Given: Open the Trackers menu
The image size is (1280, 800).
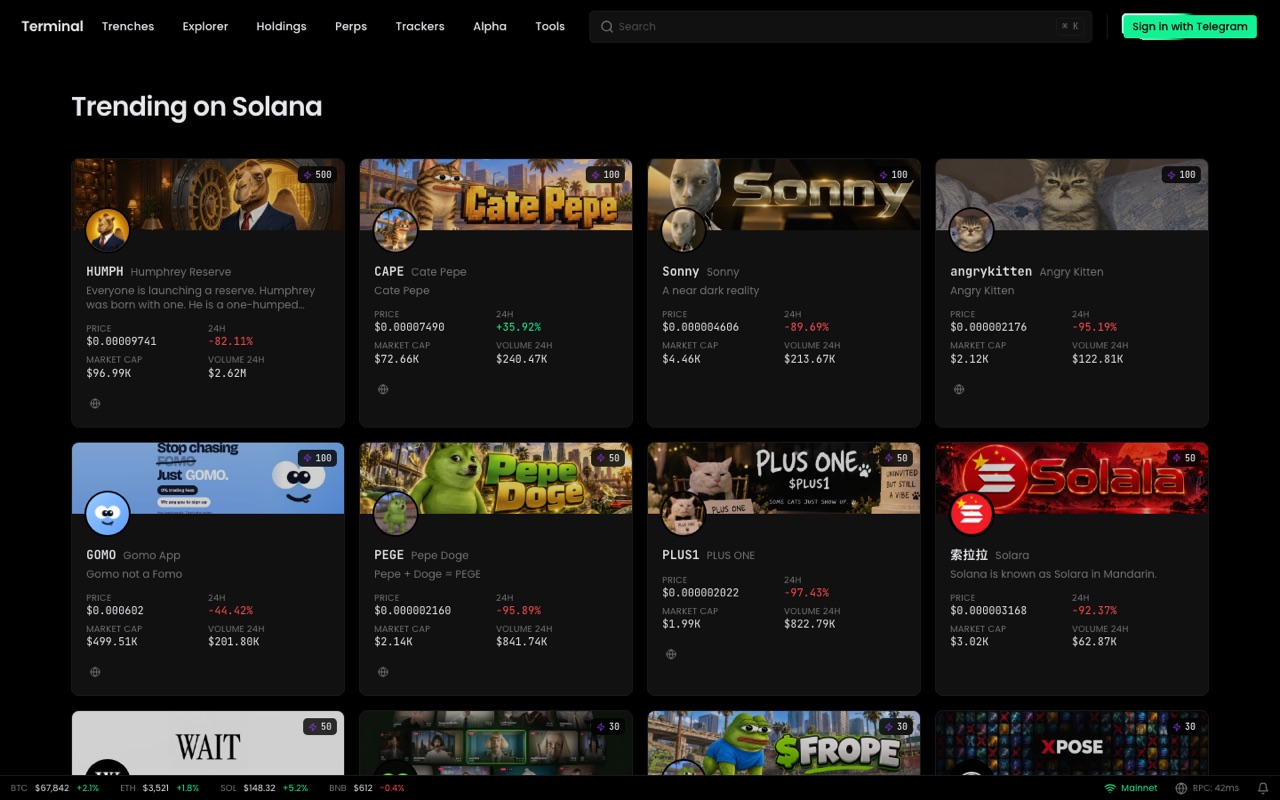Looking at the screenshot, I should 420,26.
